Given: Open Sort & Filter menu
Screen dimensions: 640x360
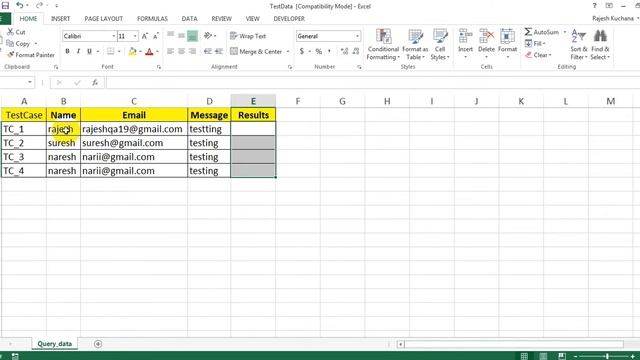Looking at the screenshot, I should pyautogui.click(x=579, y=45).
